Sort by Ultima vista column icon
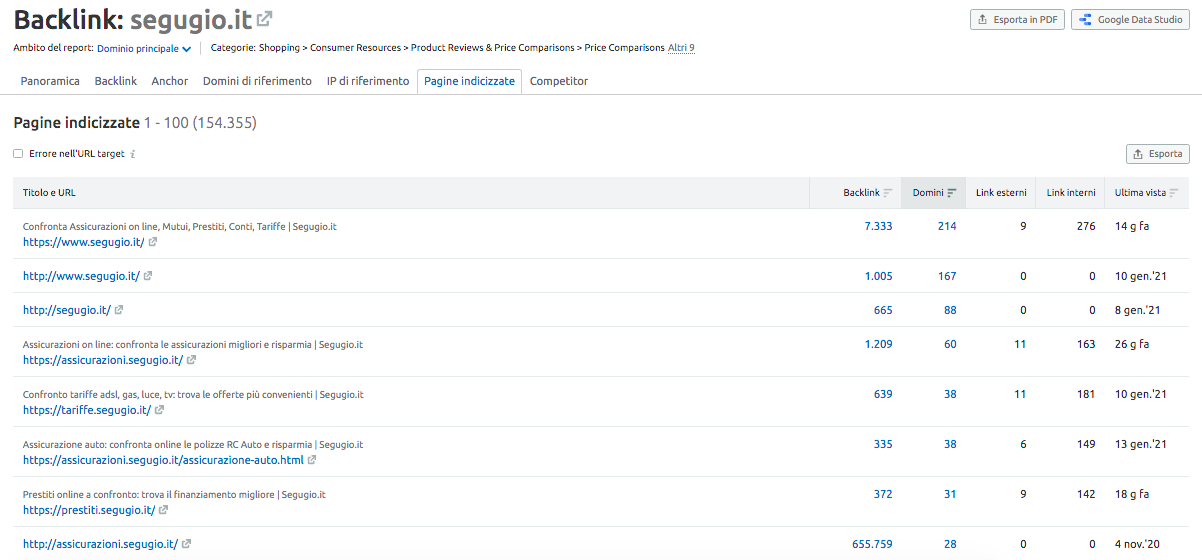The width and height of the screenshot is (1202, 560). (1174, 193)
